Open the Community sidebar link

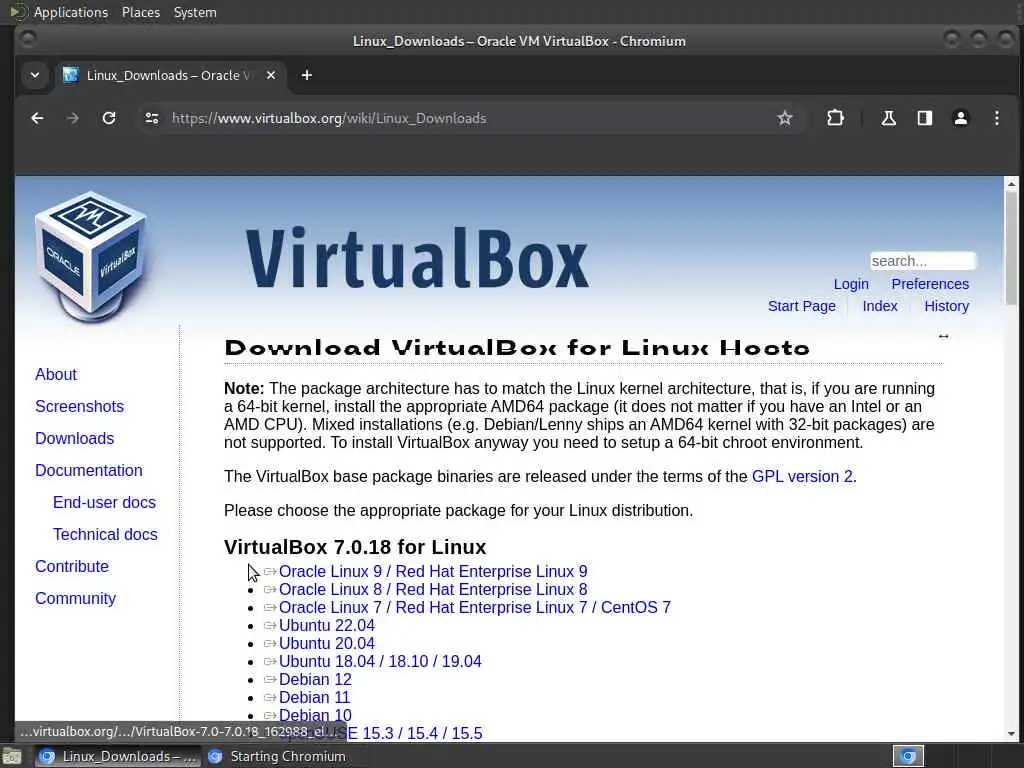click(75, 598)
